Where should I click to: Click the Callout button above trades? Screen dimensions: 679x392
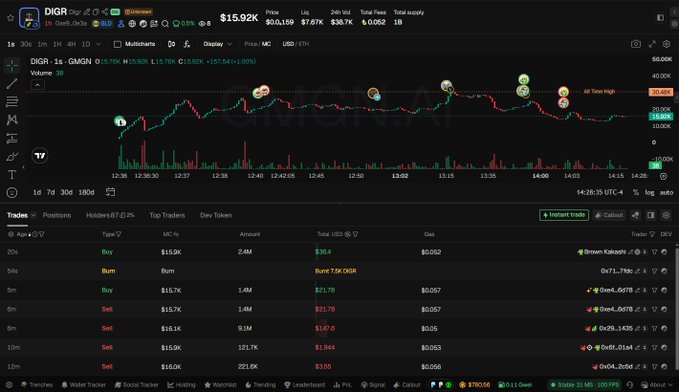(609, 215)
